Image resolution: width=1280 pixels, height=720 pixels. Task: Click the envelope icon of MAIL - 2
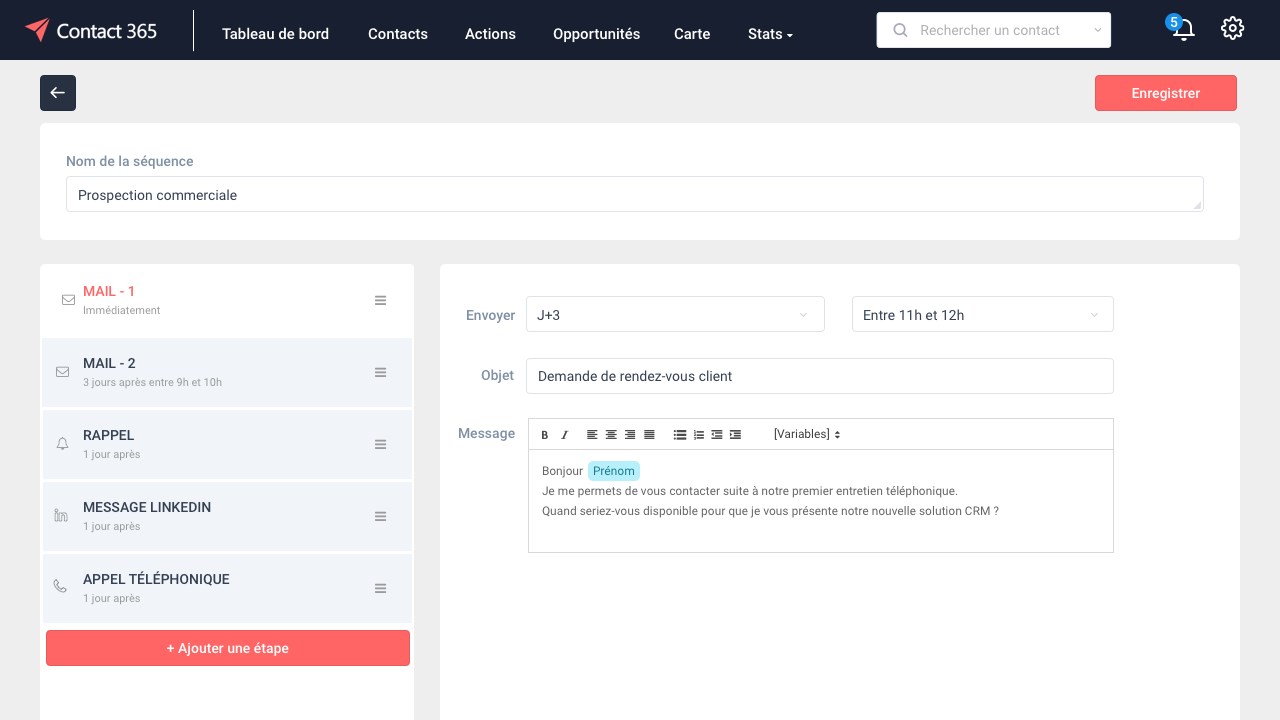(x=62, y=372)
